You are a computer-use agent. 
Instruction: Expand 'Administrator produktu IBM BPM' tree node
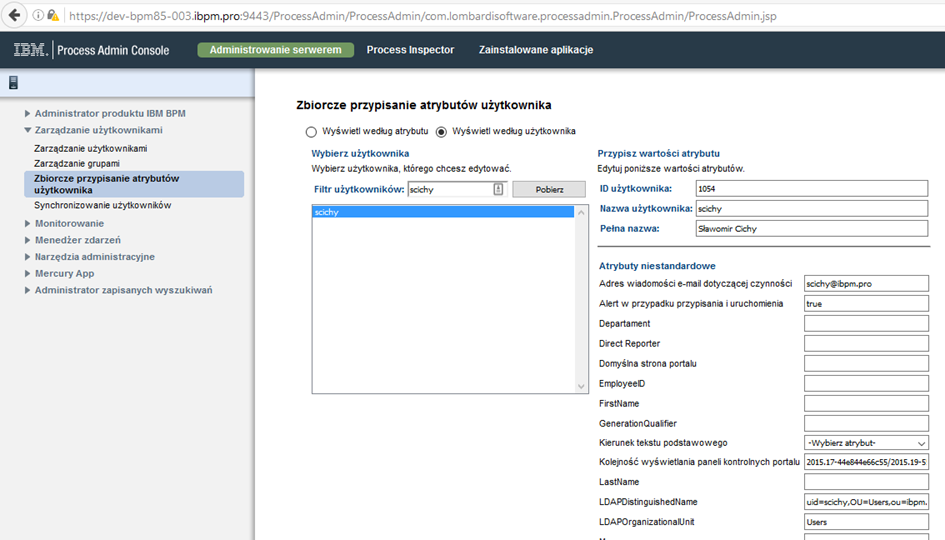(27, 113)
